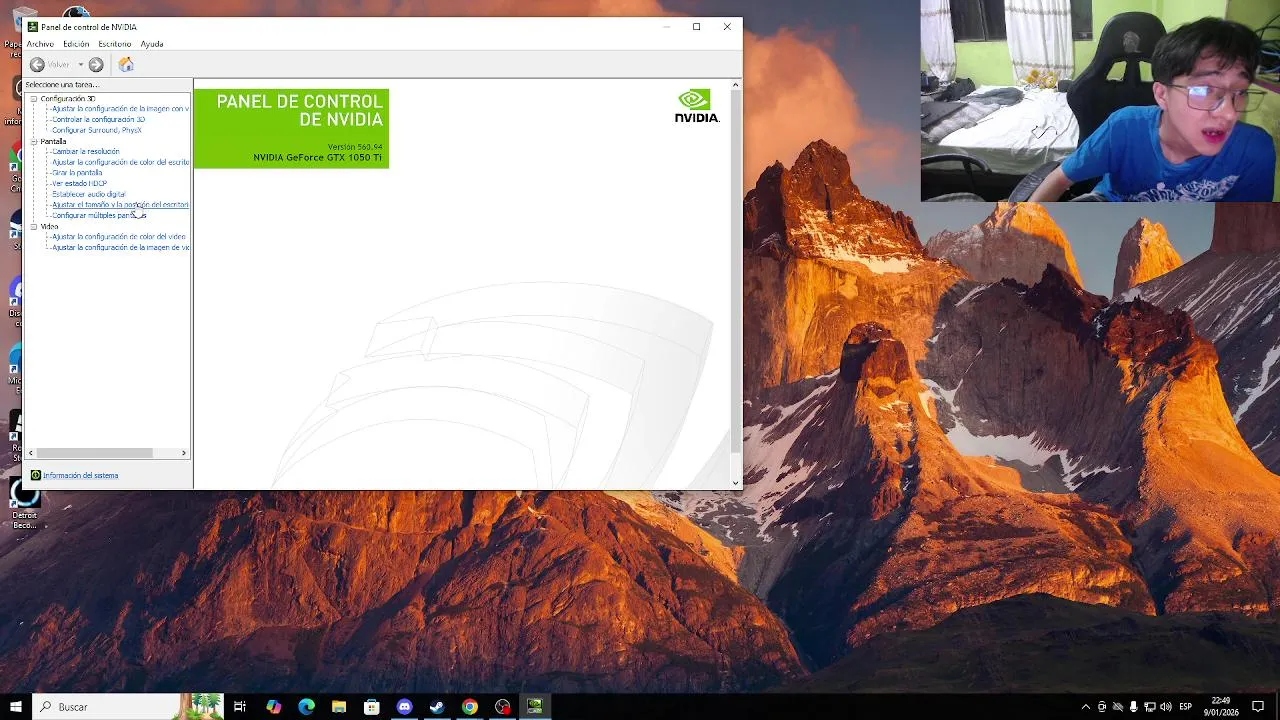Click the NVIDIA window title bar icon
The height and width of the screenshot is (720, 1280).
pos(33,27)
